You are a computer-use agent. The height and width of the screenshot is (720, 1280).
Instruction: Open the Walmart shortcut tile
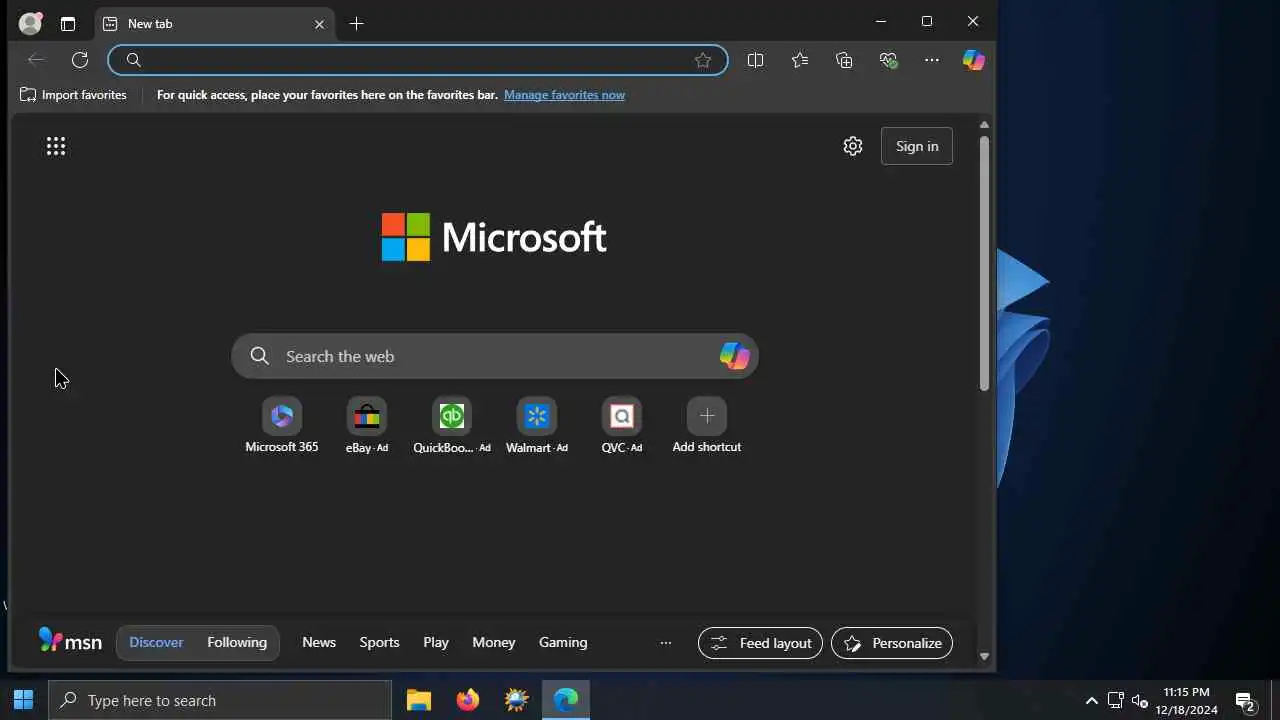[537, 425]
